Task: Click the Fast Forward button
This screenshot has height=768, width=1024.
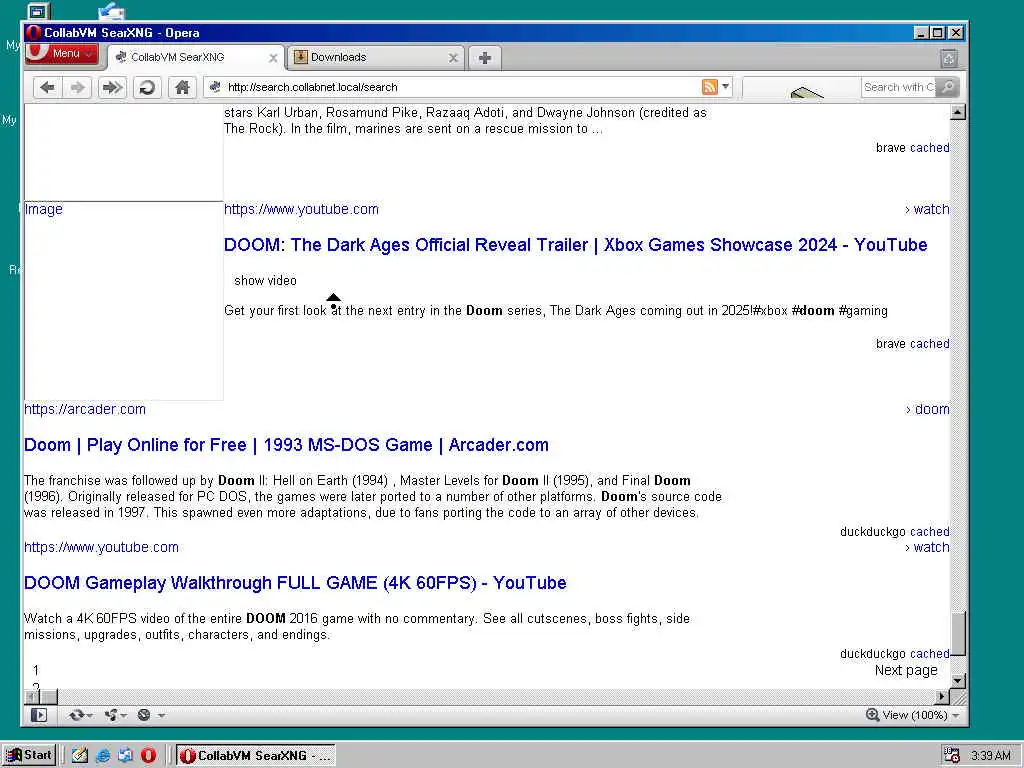Action: pos(112,87)
